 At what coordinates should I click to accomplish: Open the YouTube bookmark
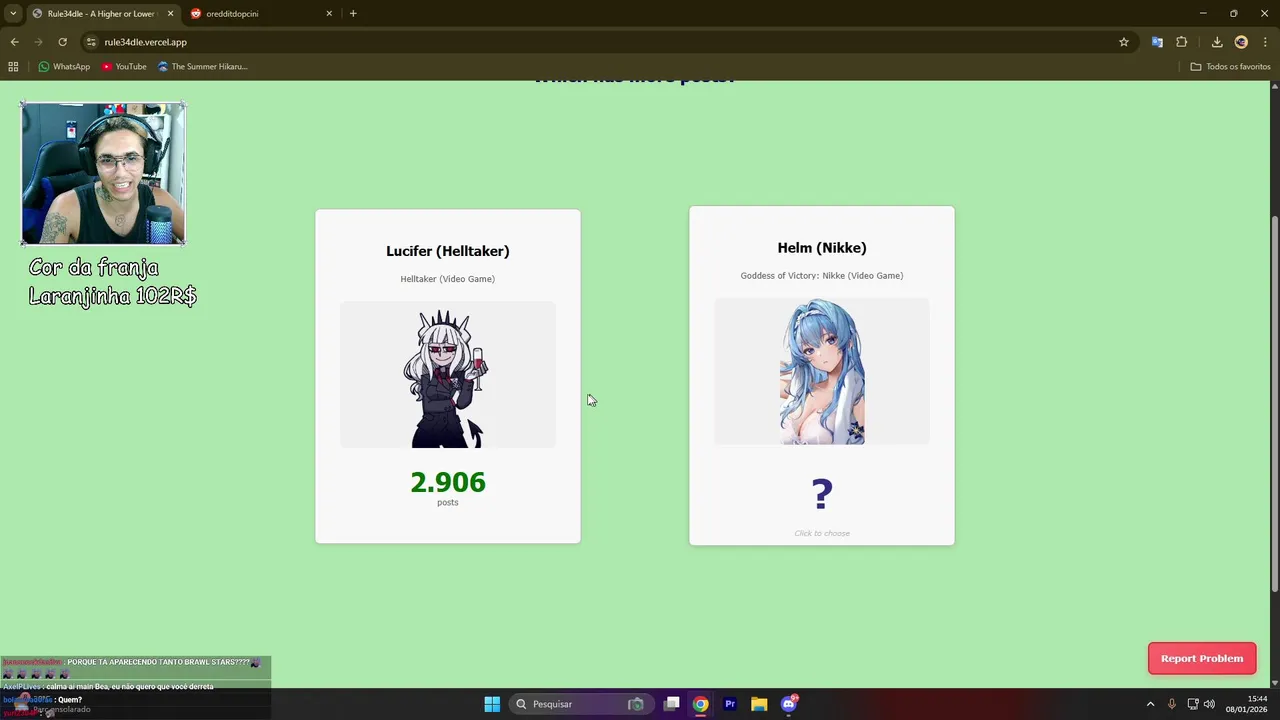click(x=124, y=67)
